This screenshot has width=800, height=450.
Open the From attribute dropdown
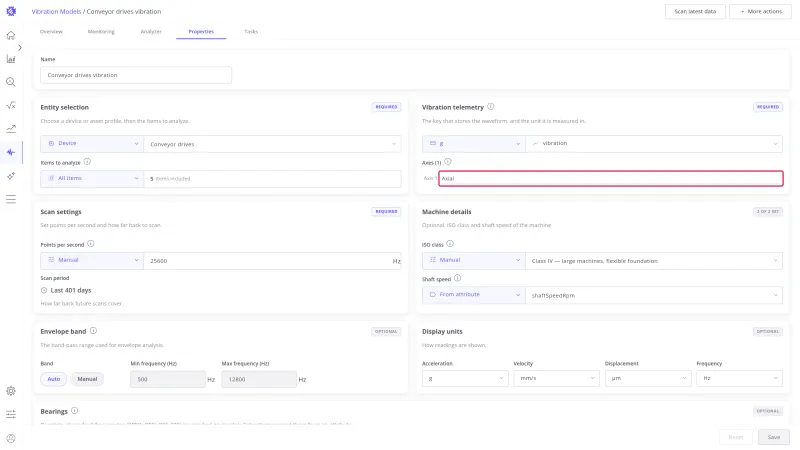[473, 295]
